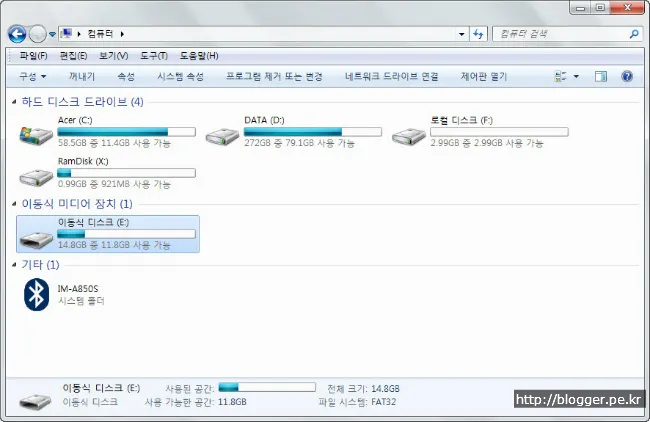Open the view options dropdown arrow
This screenshot has width=650, height=422.
pyautogui.click(x=576, y=76)
